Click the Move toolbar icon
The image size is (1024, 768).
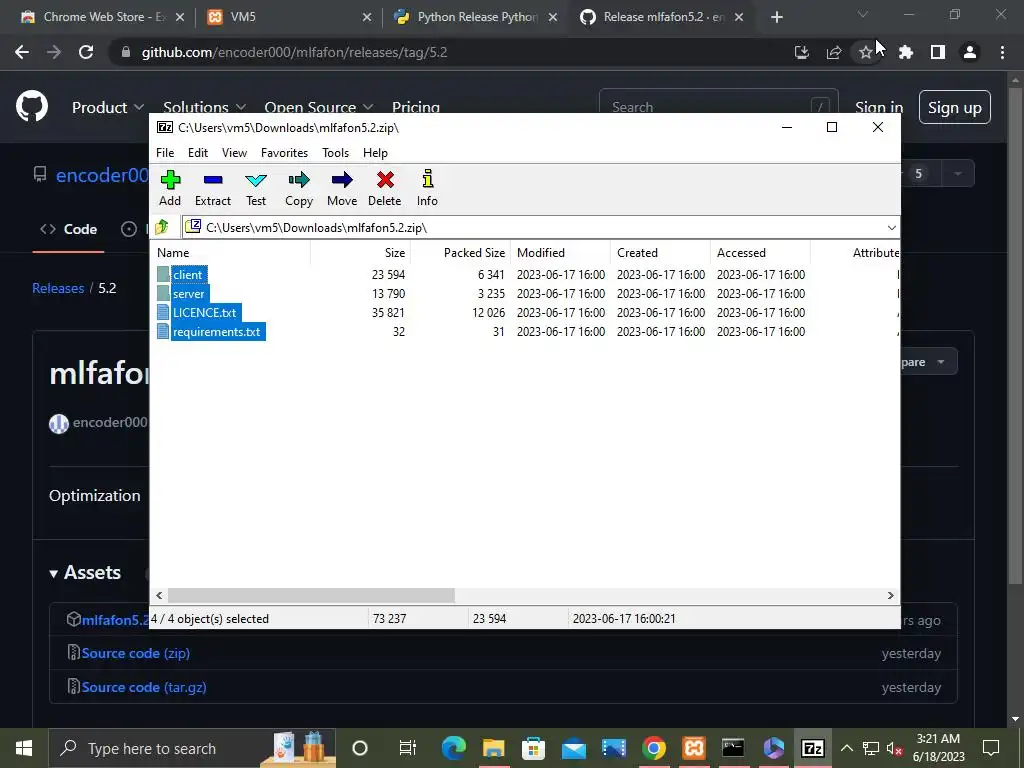342,188
